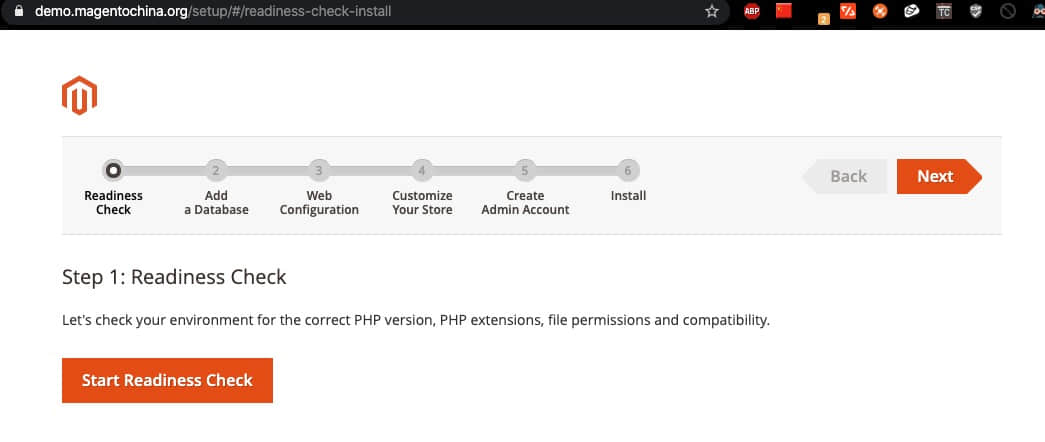Screen dimensions: 1045x442
Task: Select the Readiness Check step marker
Action: tap(113, 171)
